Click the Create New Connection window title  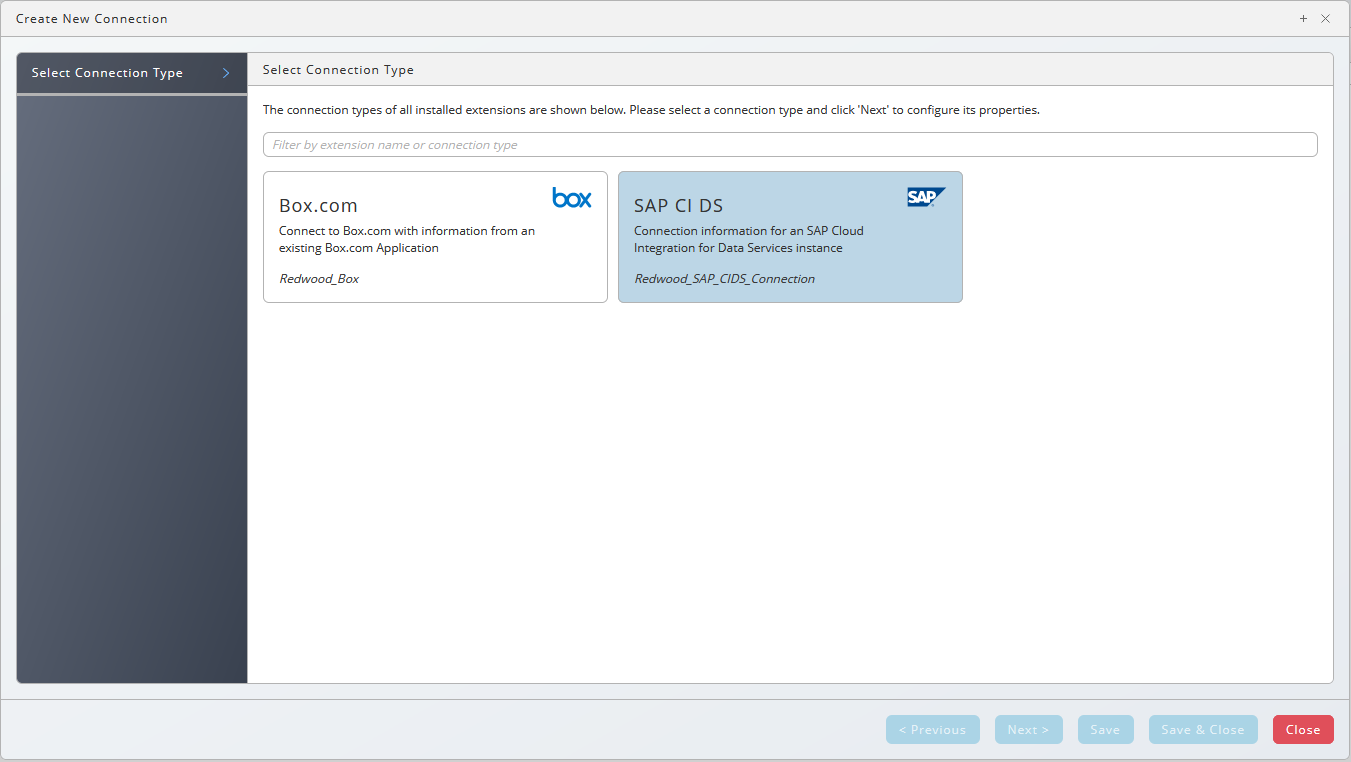tap(92, 19)
